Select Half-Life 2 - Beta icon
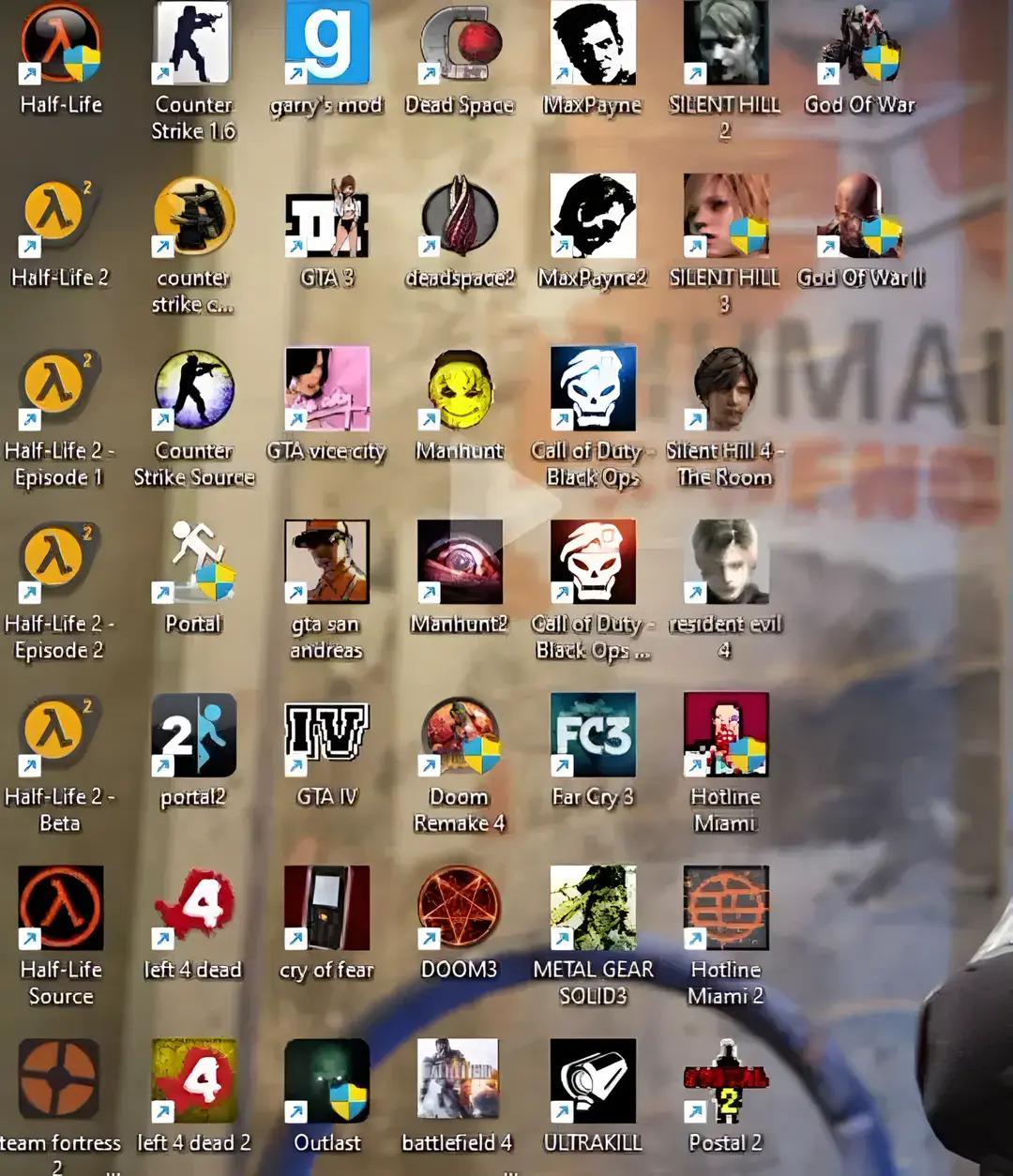The width and height of the screenshot is (1013, 1176). (61, 734)
